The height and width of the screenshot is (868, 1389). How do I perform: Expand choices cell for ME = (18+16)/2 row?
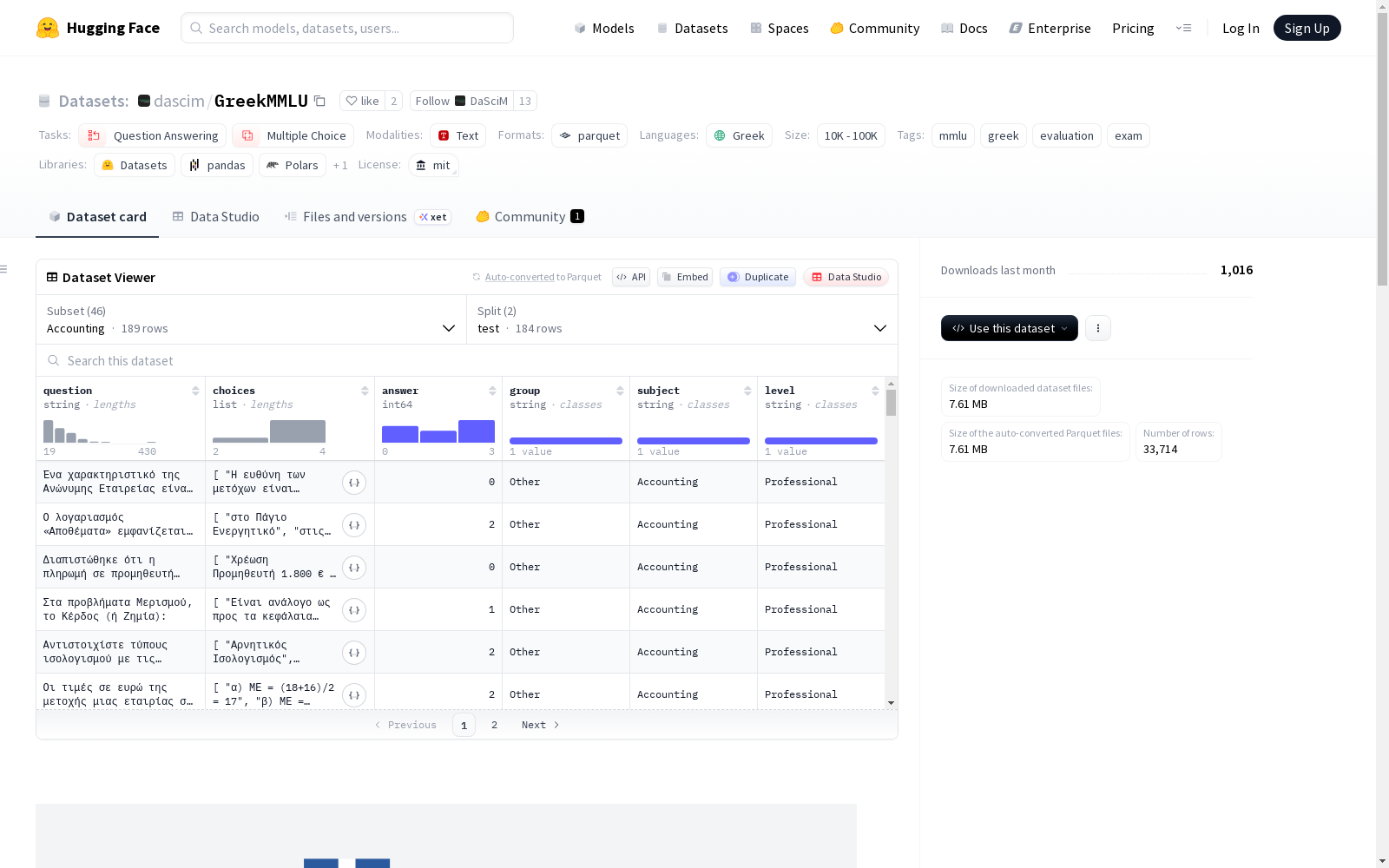click(x=354, y=695)
